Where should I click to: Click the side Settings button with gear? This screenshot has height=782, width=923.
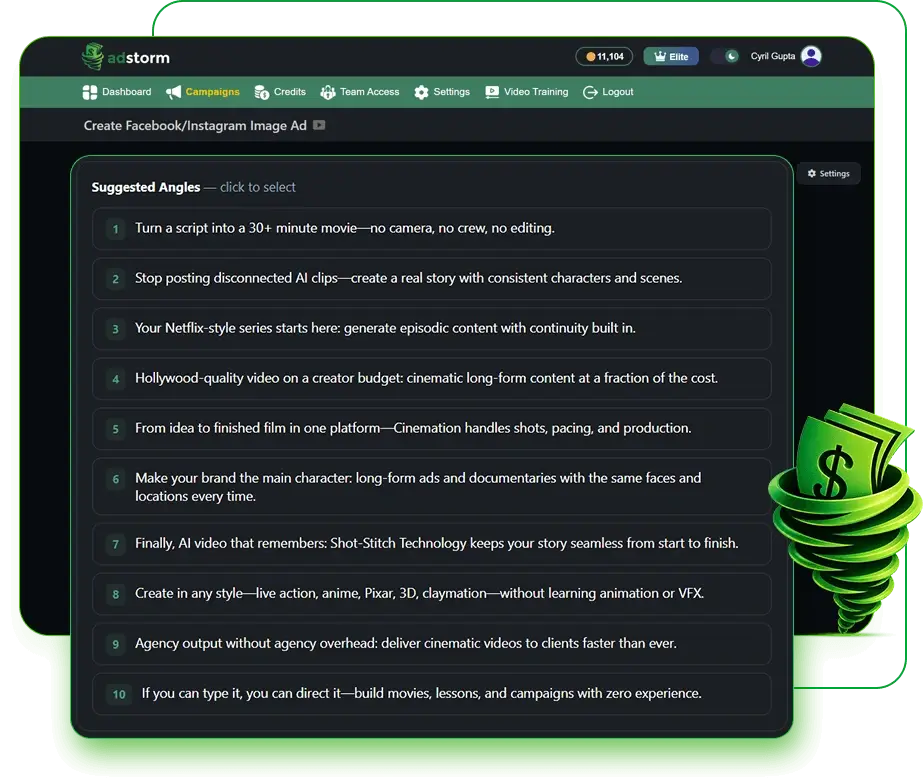coord(829,174)
